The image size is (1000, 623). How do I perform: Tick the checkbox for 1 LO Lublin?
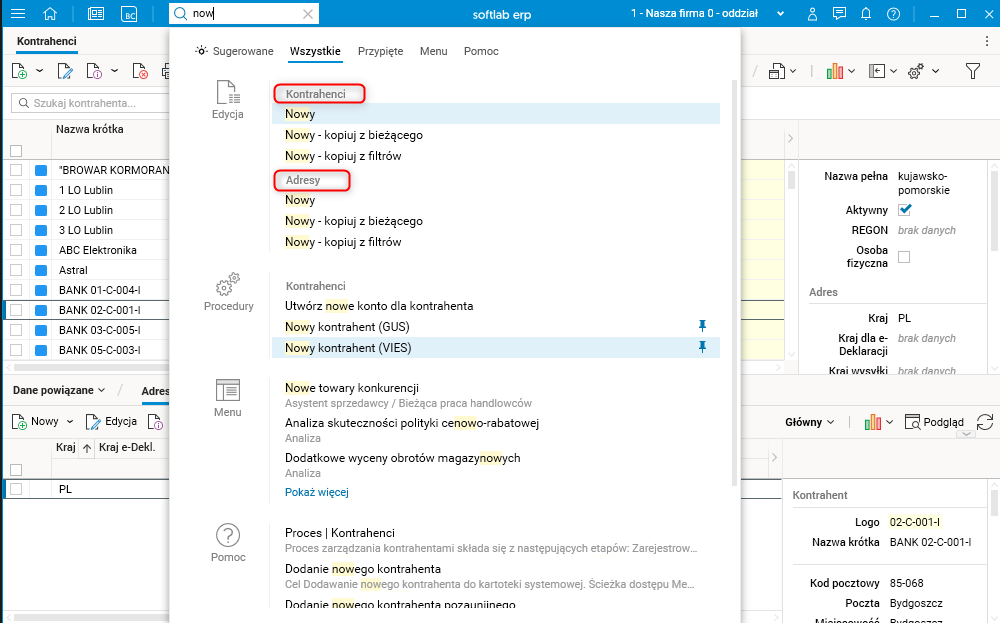(16, 190)
